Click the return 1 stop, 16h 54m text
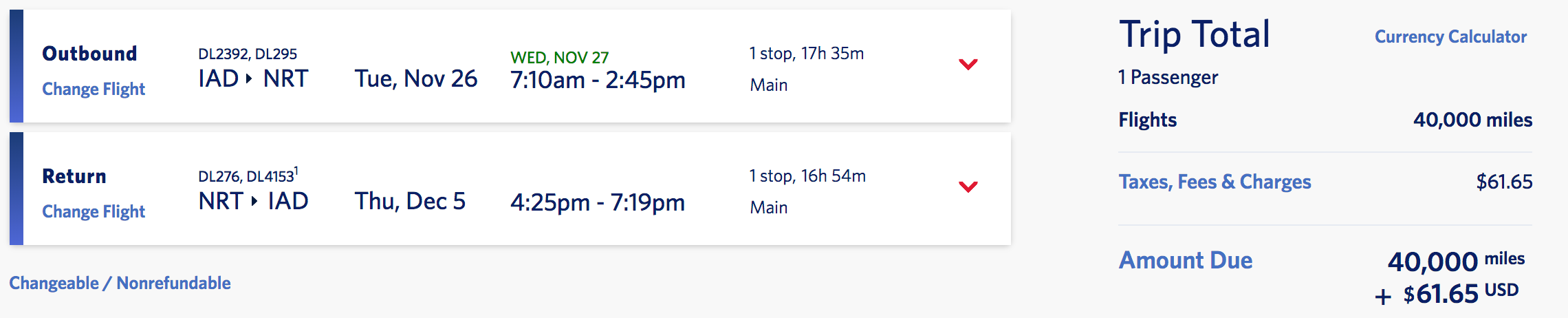 click(x=807, y=176)
